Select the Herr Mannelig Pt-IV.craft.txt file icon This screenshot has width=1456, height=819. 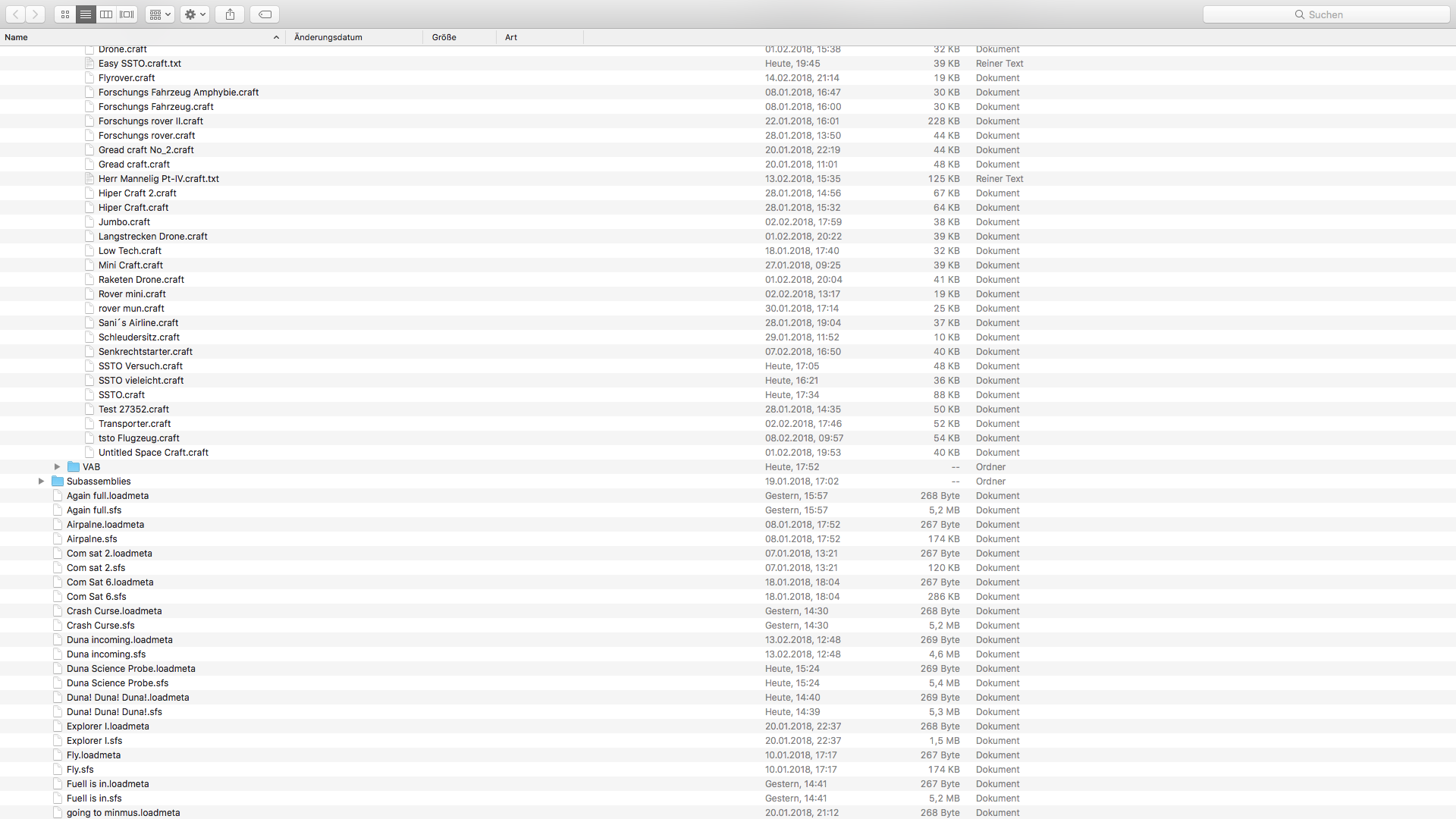[x=89, y=179]
